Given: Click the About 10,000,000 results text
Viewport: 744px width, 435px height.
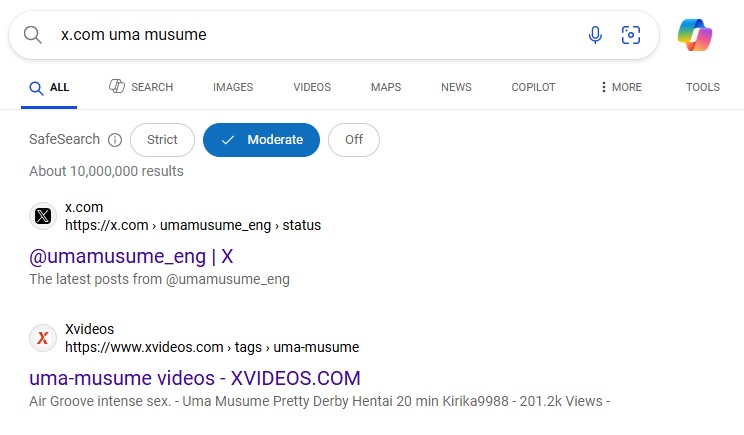Looking at the screenshot, I should 106,171.
